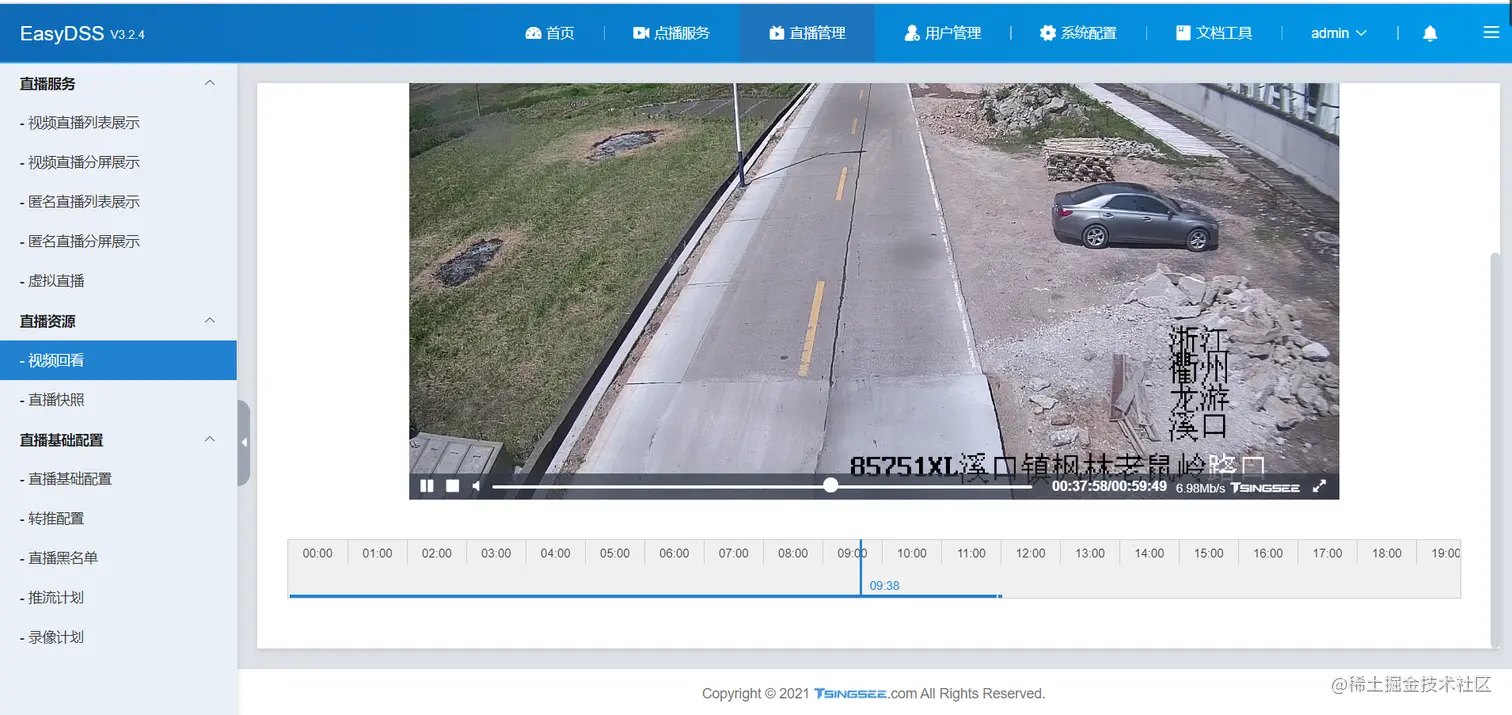Click the page vertical scrollbar
This screenshot has height=715, width=1512.
point(1496,450)
